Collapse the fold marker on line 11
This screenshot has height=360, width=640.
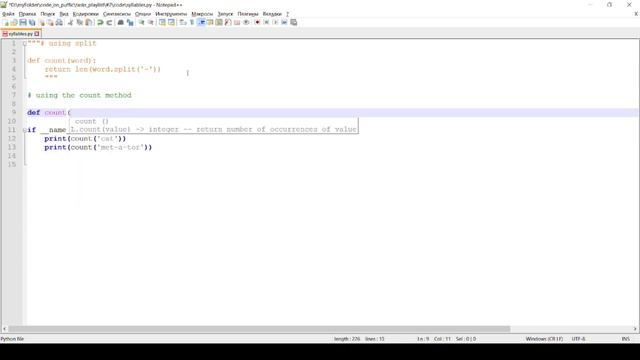point(24,130)
